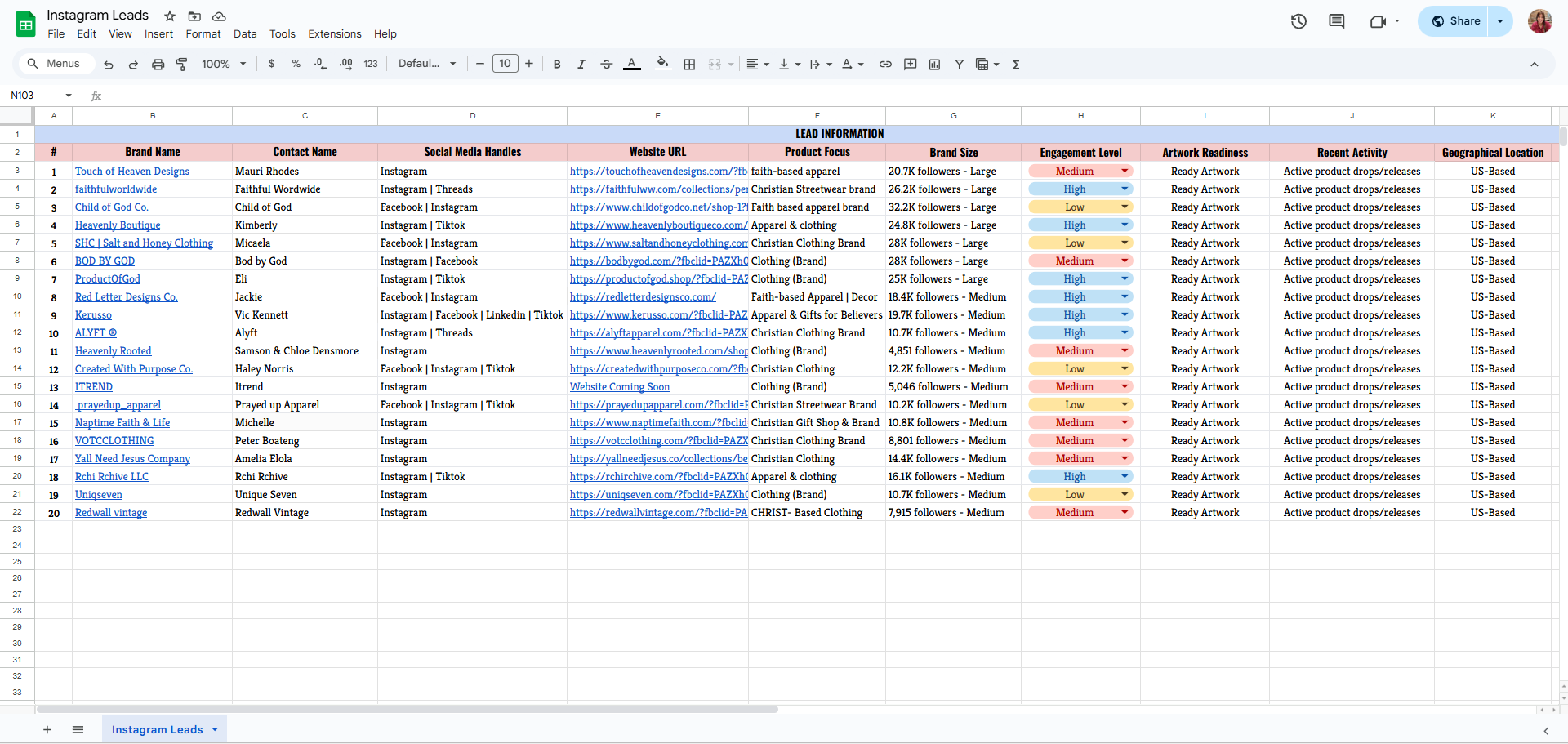Move the document using the folder icon
This screenshot has width=1568, height=744.
[194, 16]
